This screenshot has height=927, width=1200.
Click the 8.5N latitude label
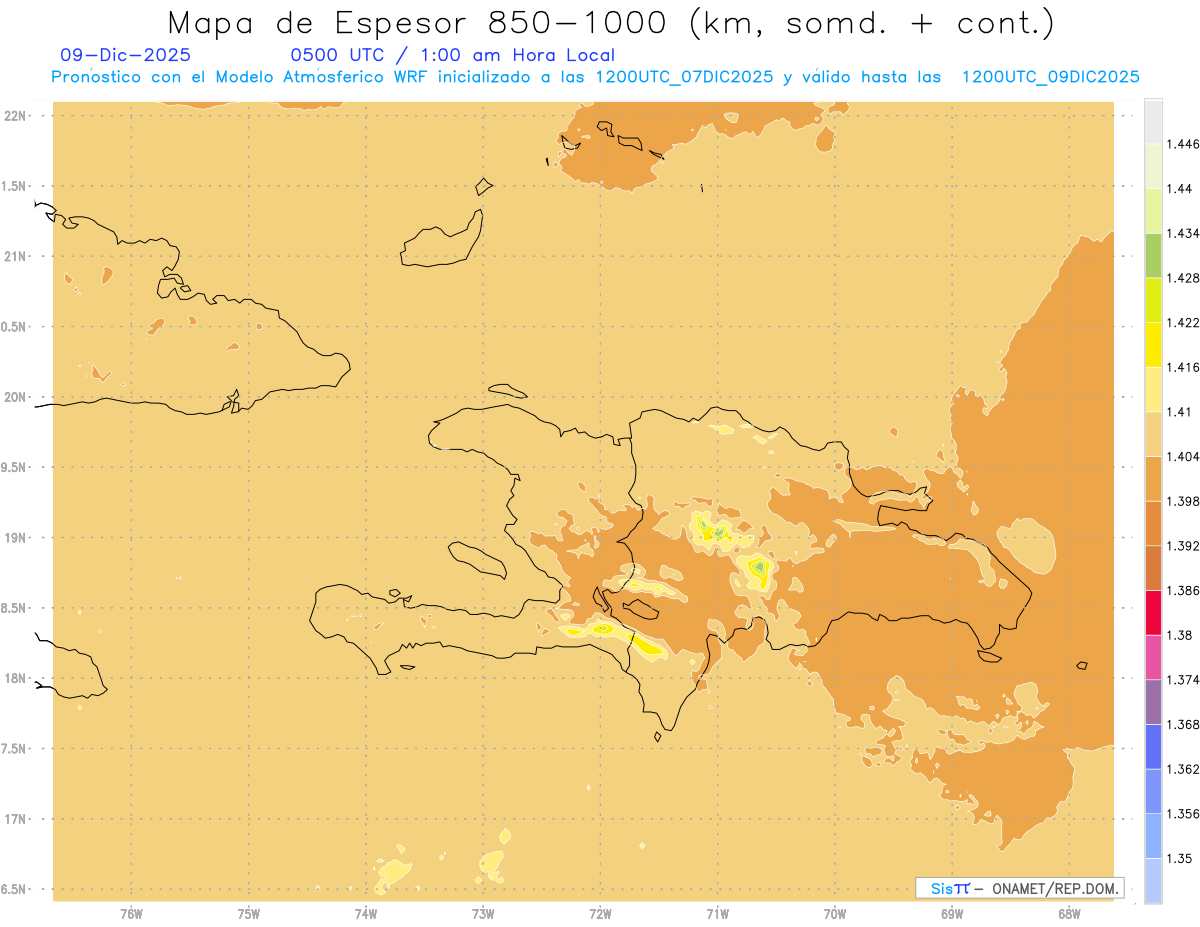[14, 608]
